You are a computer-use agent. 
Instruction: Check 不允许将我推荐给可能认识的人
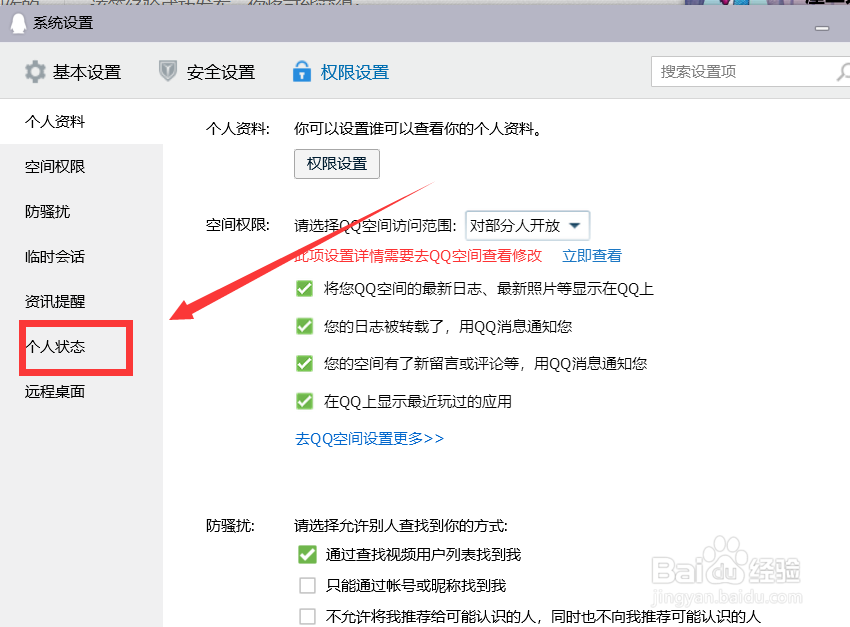coord(307,616)
